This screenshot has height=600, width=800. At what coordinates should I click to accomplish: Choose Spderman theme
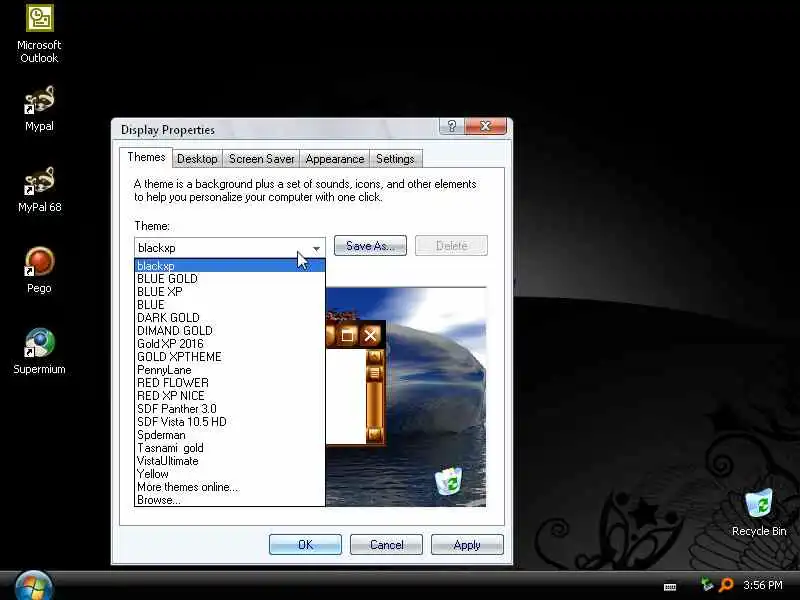230,435
